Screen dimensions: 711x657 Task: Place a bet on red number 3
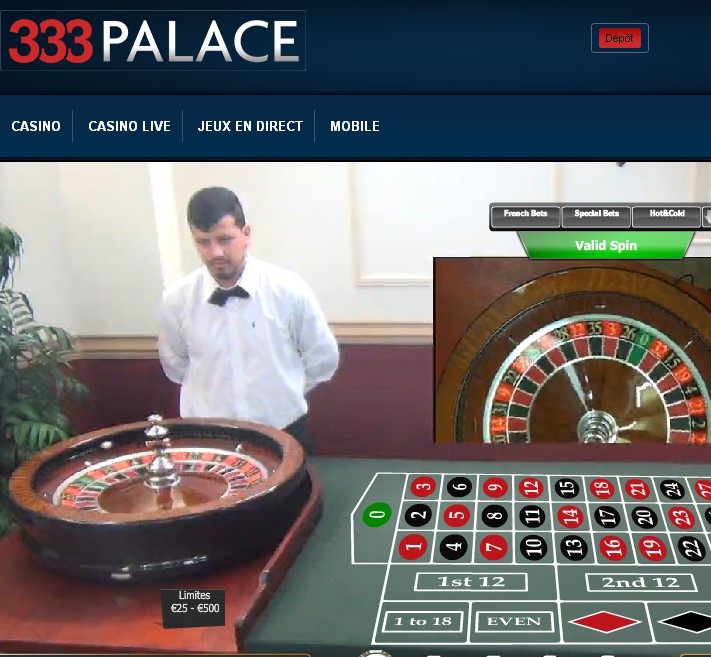pyautogui.click(x=423, y=487)
